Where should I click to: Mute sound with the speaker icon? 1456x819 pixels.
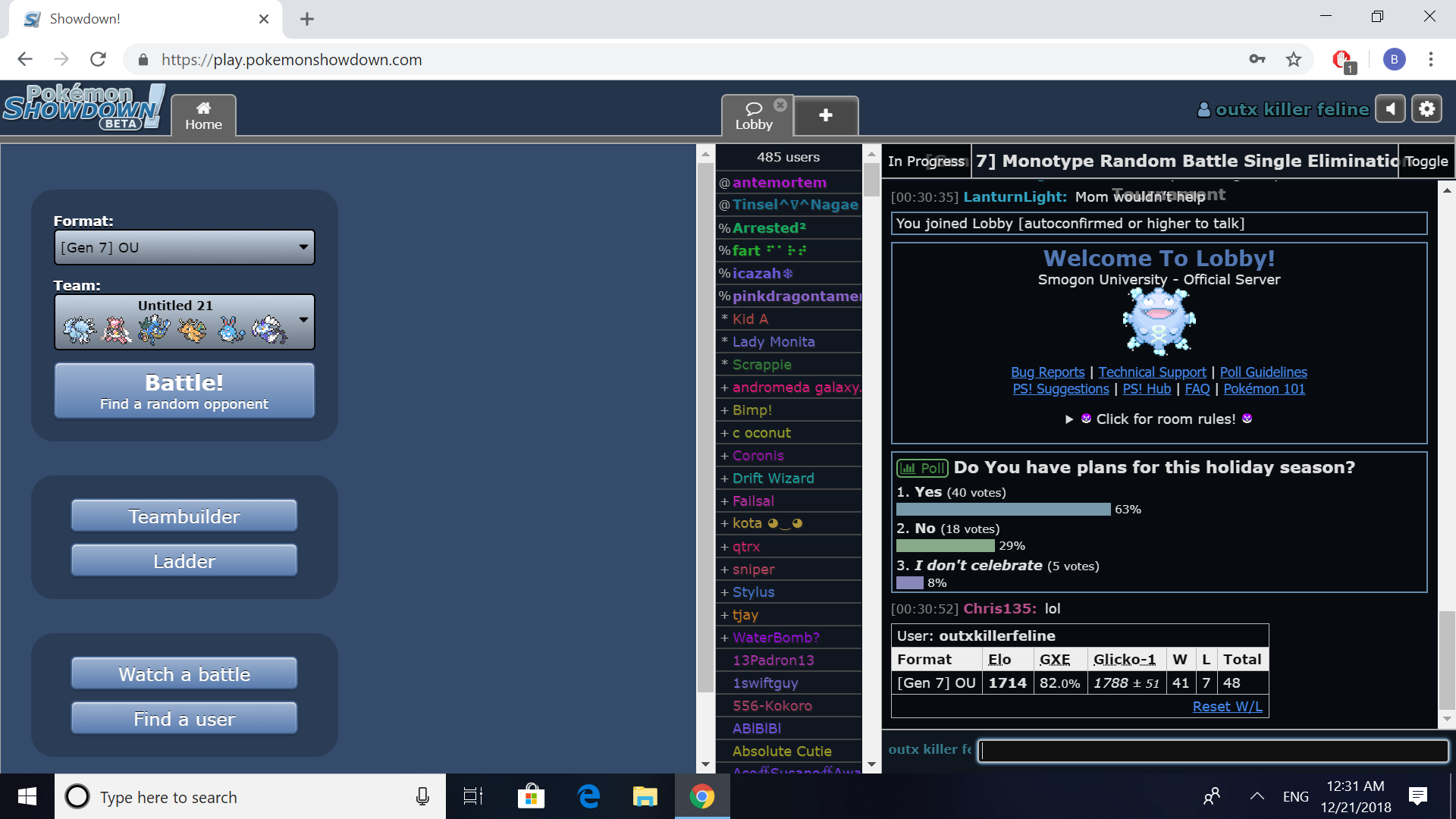(x=1390, y=109)
